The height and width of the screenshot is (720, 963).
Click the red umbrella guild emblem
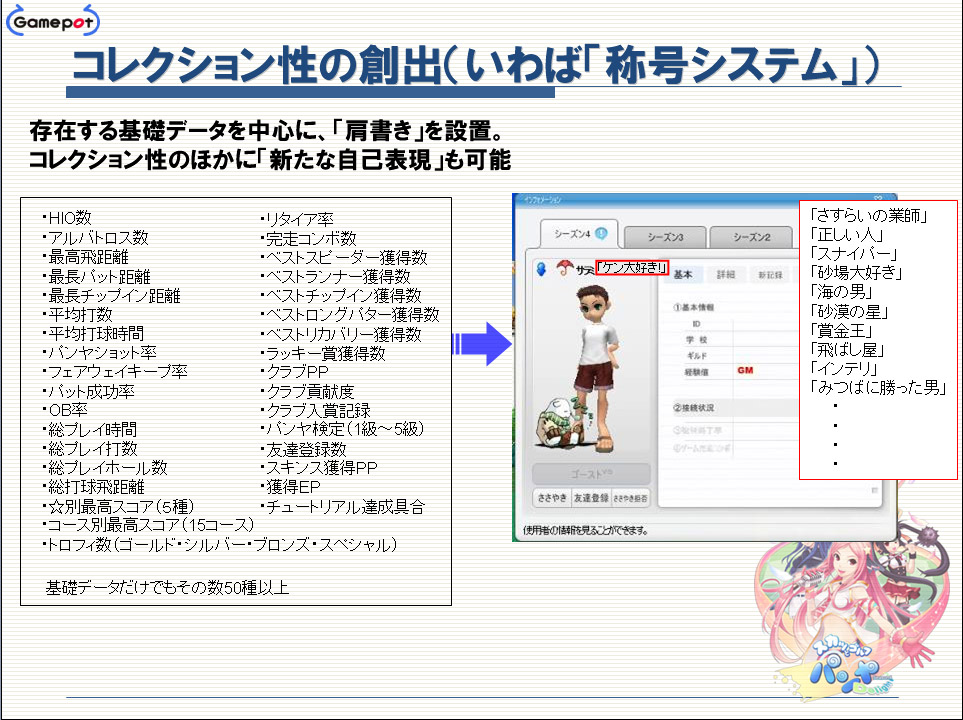coord(565,268)
